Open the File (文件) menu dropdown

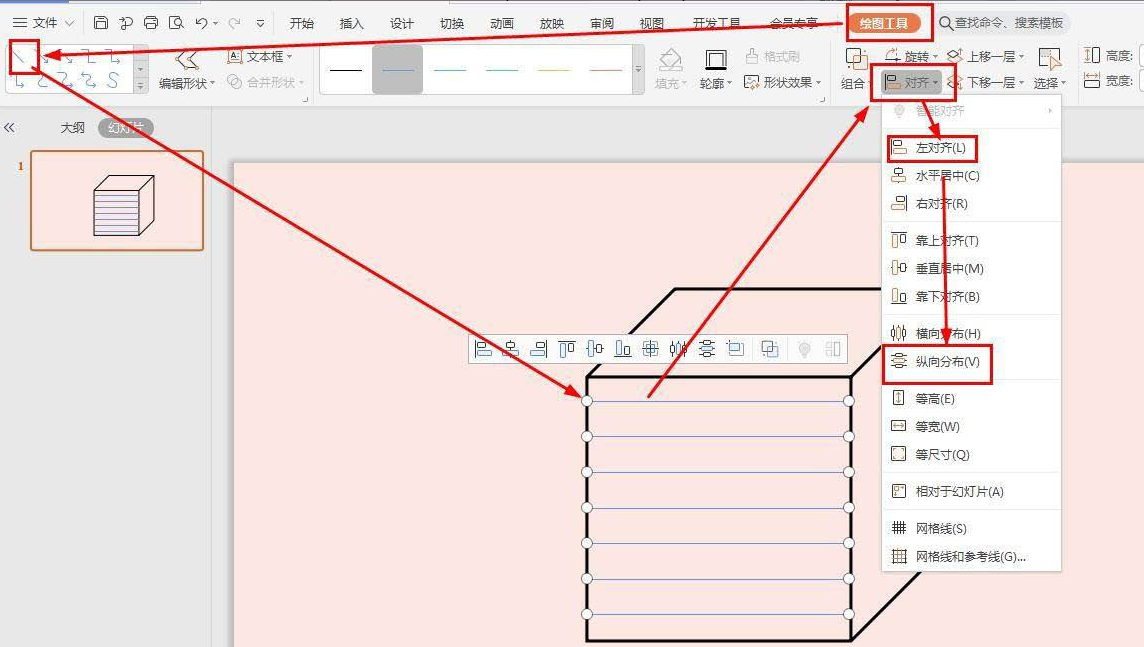[44, 23]
